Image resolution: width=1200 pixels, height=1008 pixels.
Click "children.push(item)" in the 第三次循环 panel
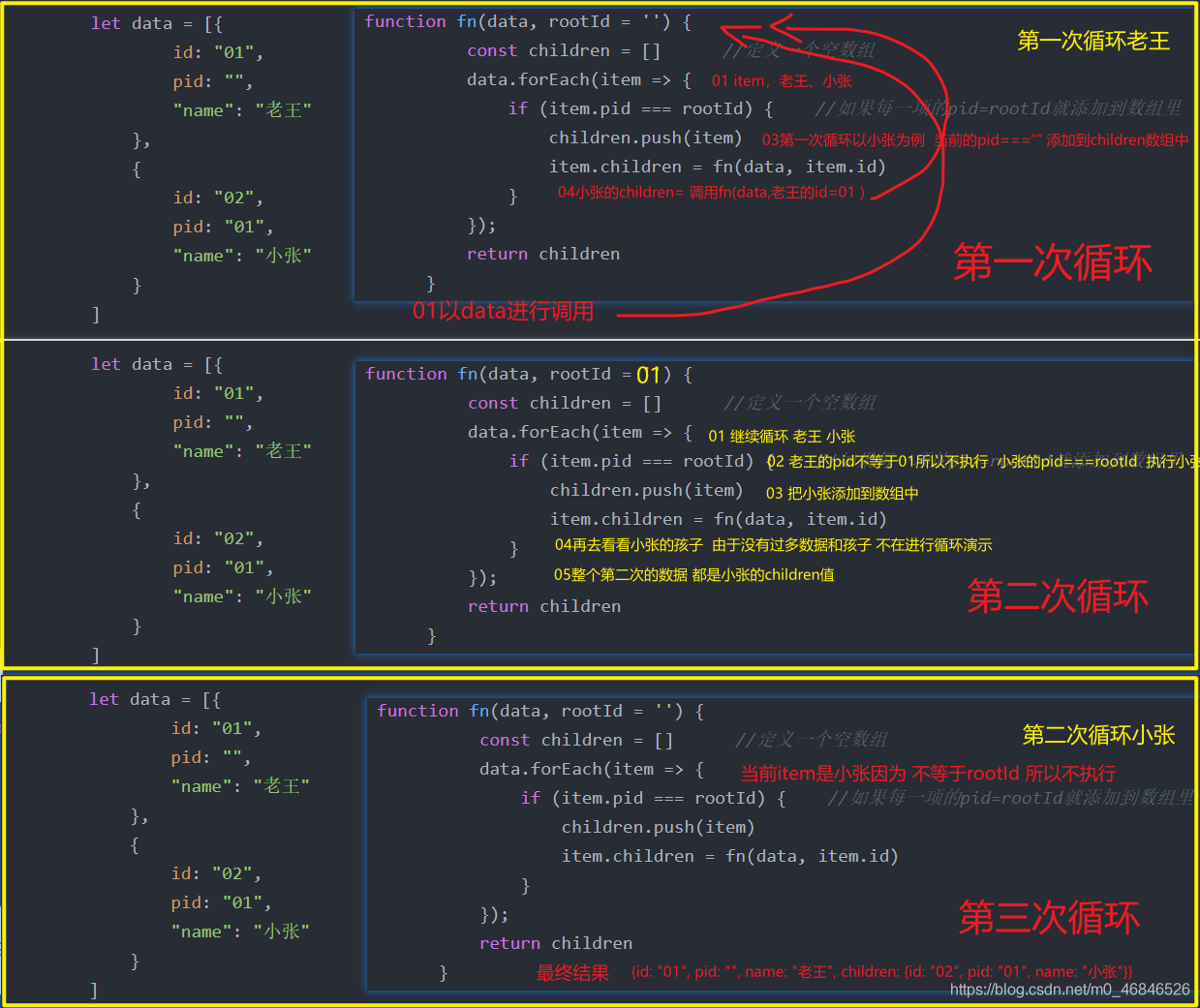coord(658,827)
